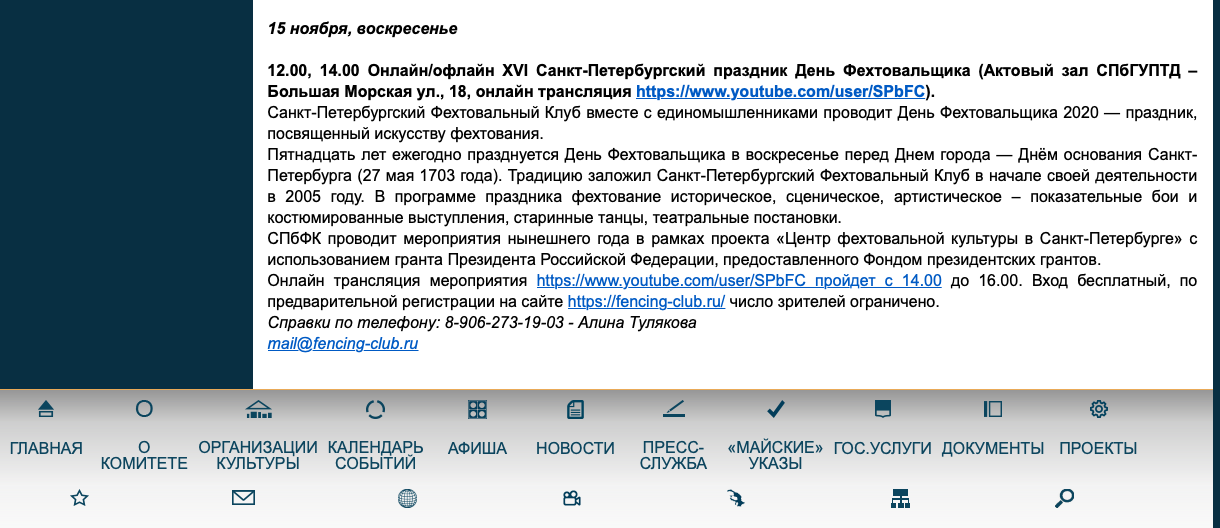Open the Главная menu item
The image size is (1220, 528).
(x=46, y=448)
